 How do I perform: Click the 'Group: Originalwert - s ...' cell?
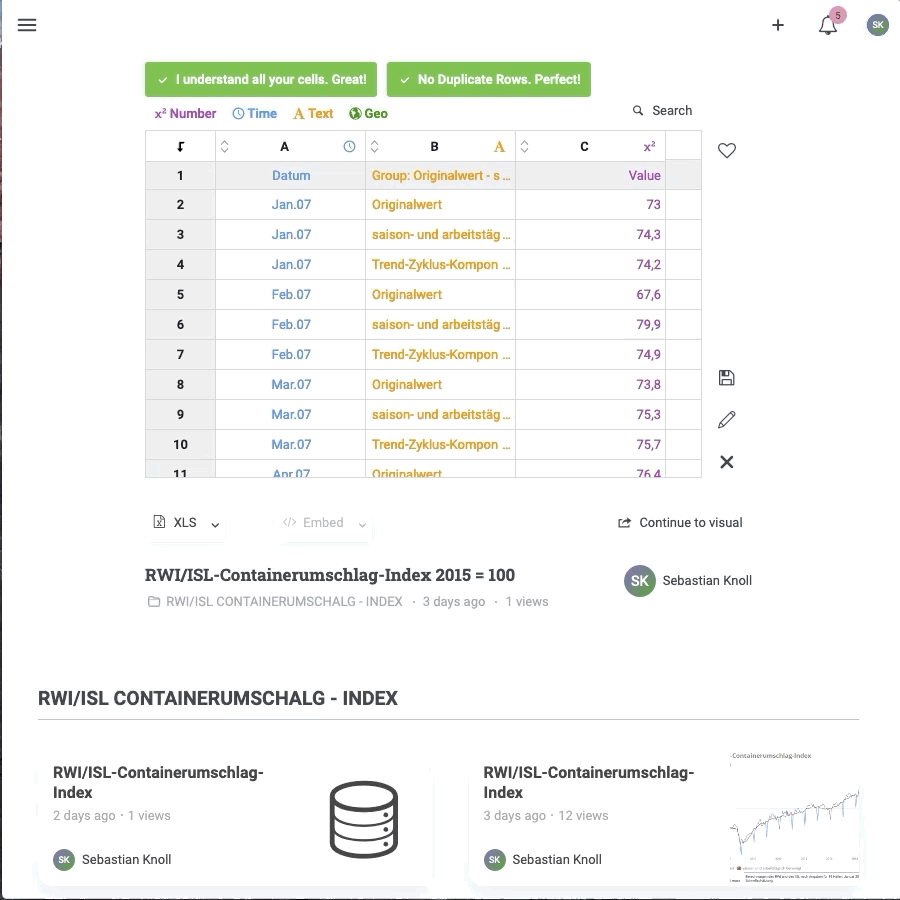(x=440, y=176)
